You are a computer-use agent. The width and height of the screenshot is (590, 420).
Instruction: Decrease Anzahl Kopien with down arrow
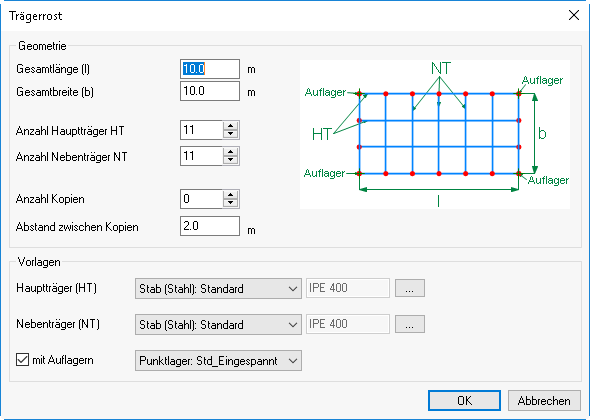click(x=230, y=203)
